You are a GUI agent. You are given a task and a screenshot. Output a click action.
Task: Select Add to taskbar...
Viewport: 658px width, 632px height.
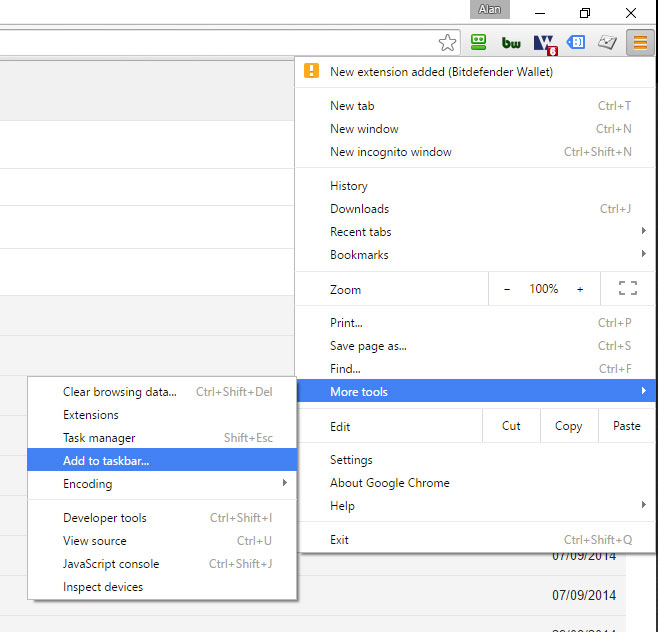162,460
